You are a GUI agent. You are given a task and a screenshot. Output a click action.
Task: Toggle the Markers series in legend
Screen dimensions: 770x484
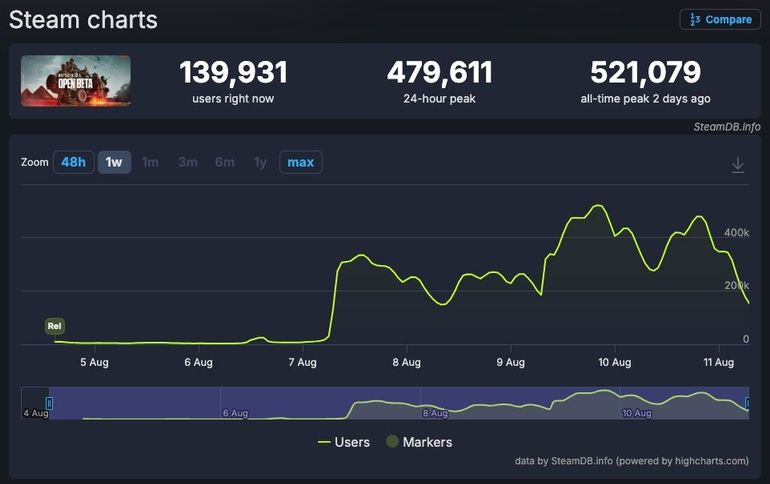pos(427,442)
